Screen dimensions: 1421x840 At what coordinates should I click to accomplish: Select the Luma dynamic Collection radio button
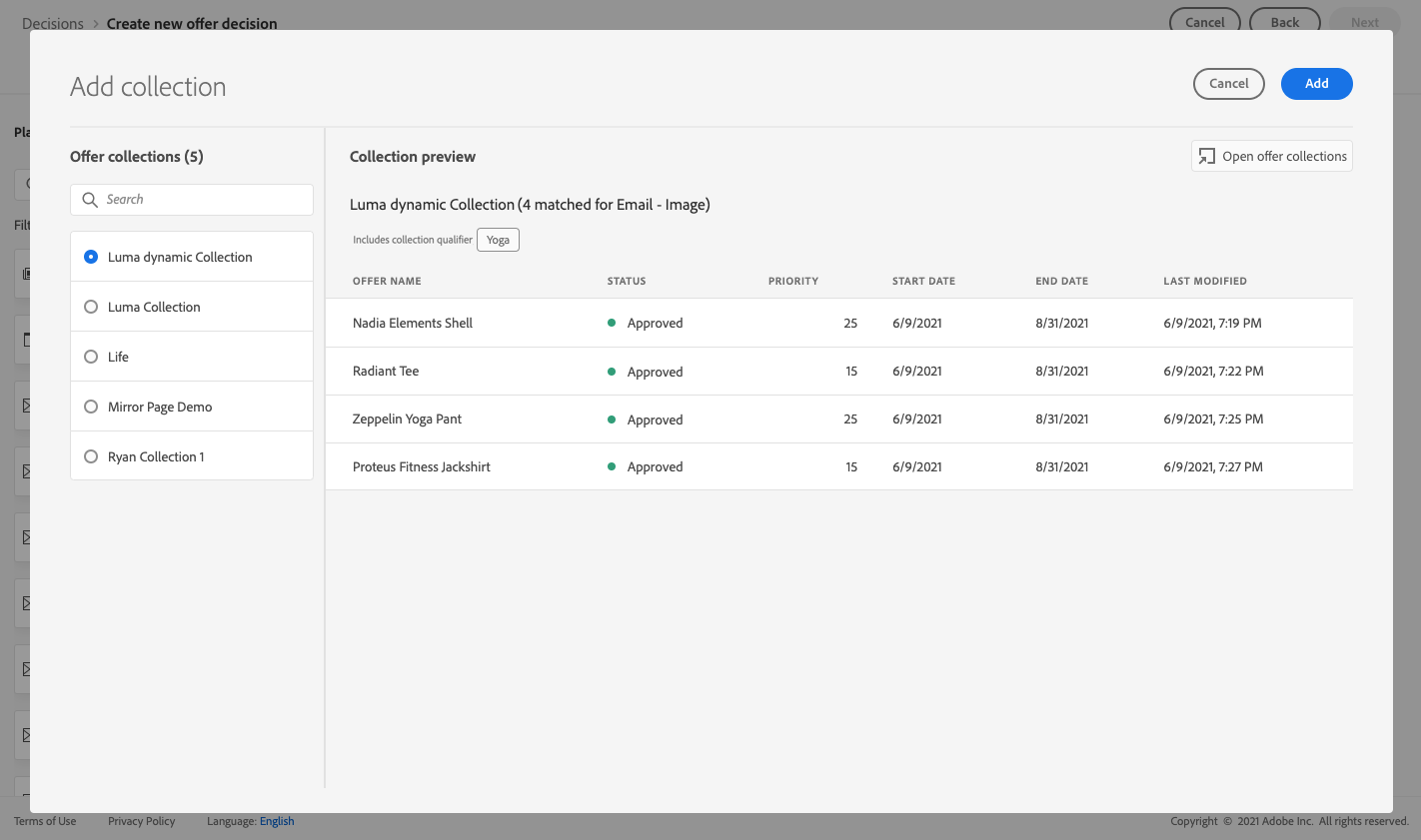(x=91, y=257)
